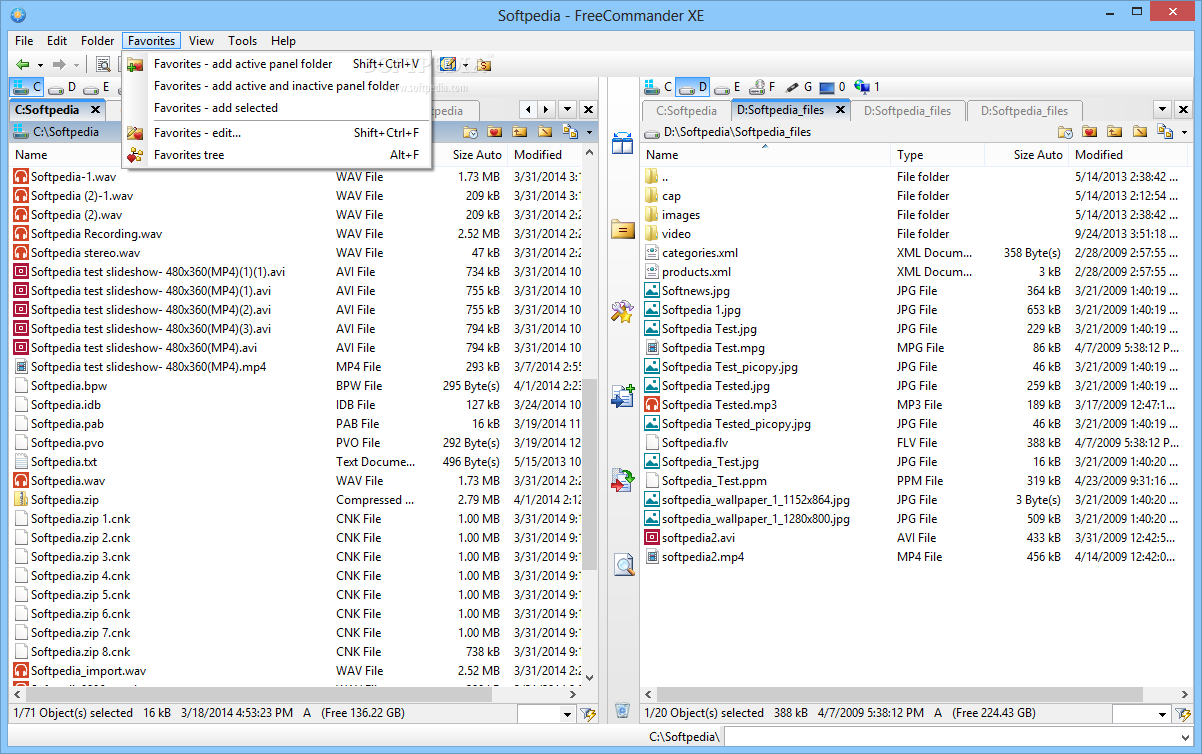Select drive E in right panel
This screenshot has width=1202, height=754.
[x=728, y=87]
